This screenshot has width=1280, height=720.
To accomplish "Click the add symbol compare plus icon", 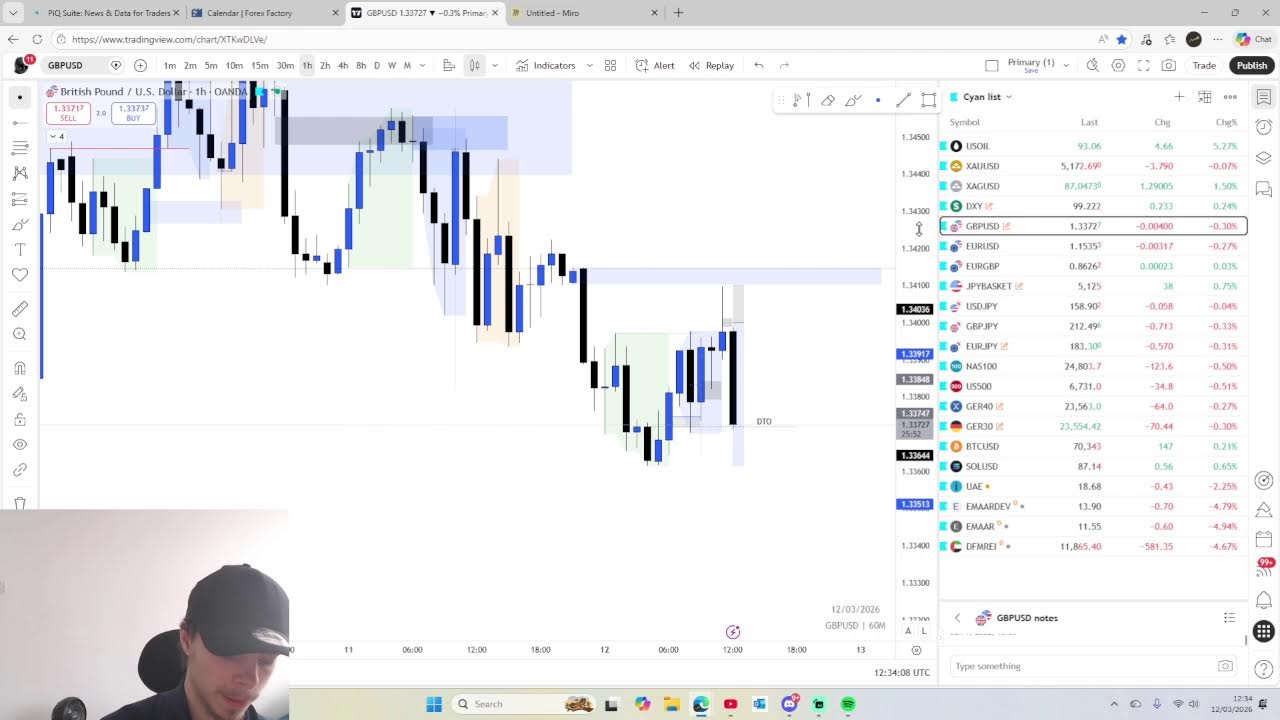I will (140, 65).
